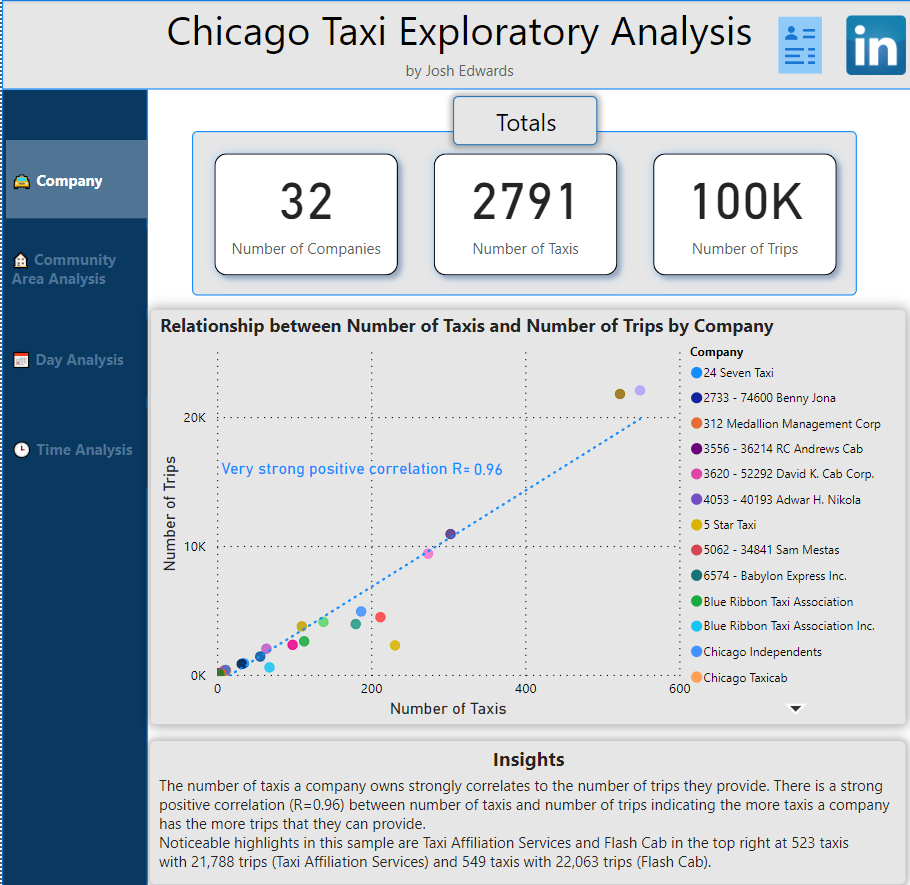
Task: Click the light purple Flash Cab scatter point
Action: click(x=640, y=391)
